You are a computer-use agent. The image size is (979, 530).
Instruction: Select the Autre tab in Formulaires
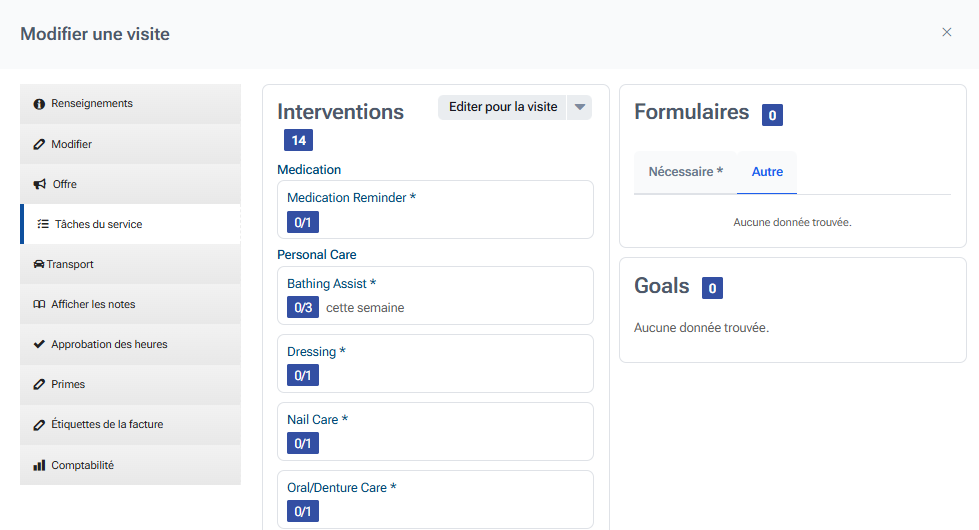767,172
